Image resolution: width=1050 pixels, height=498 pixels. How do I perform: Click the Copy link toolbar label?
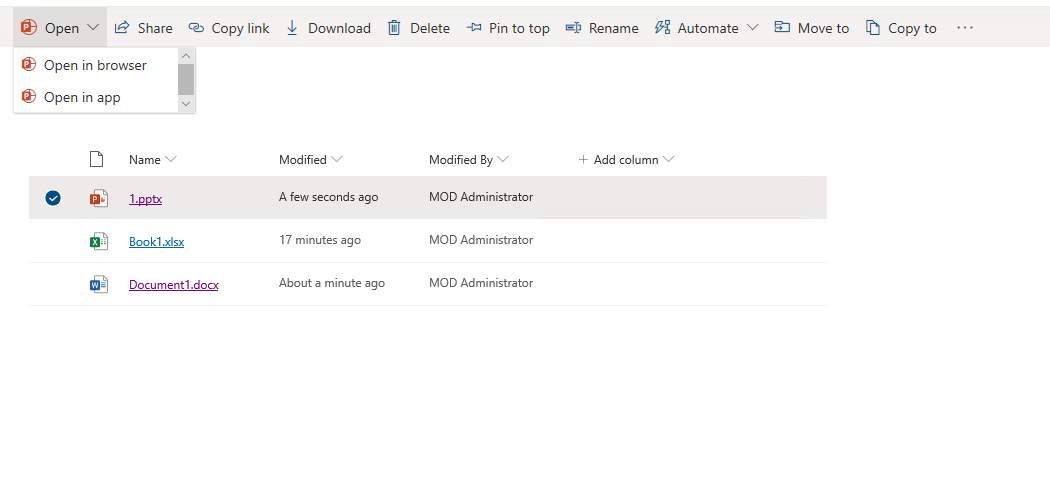[240, 28]
